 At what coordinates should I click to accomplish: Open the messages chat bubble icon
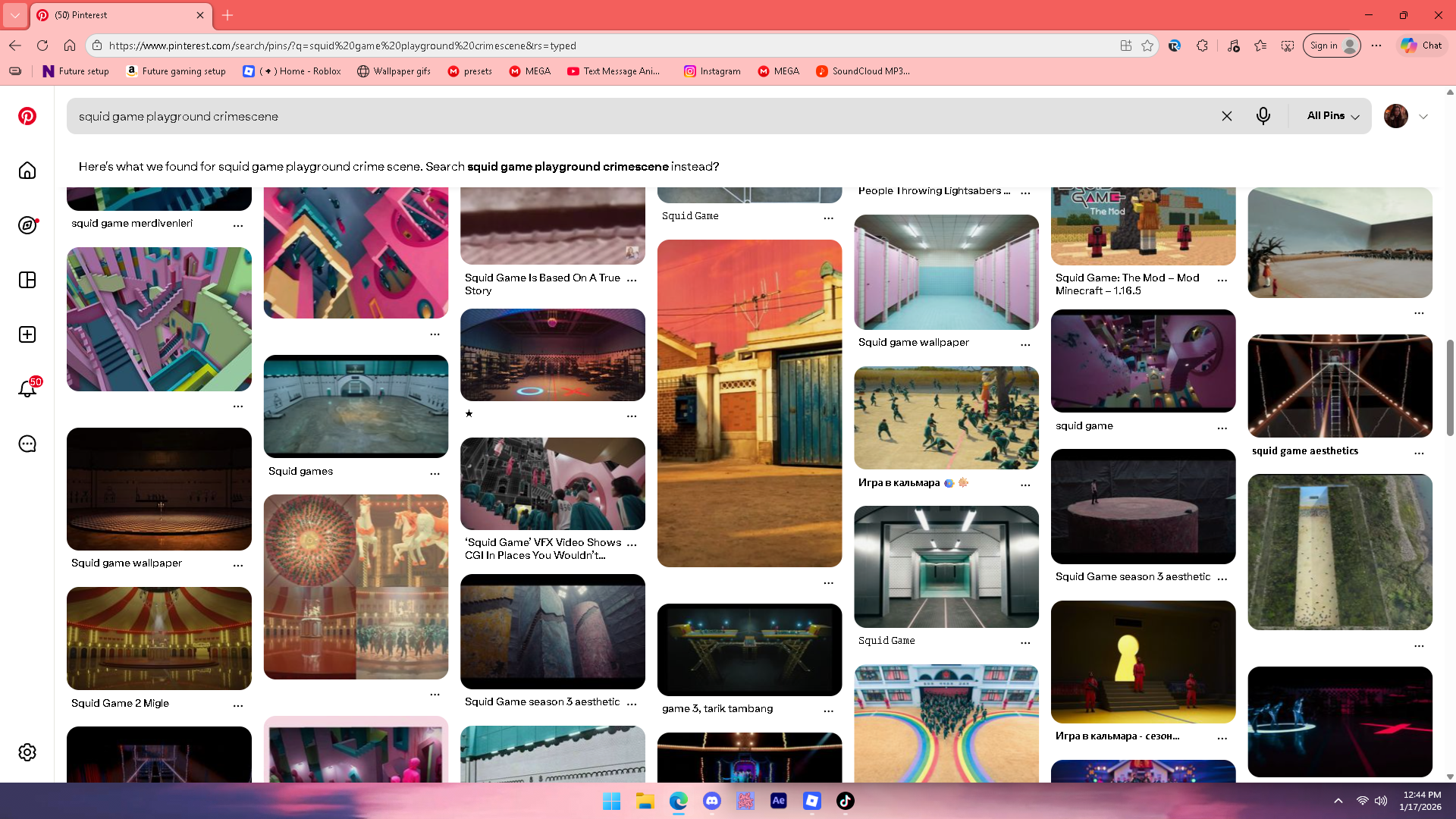[27, 444]
